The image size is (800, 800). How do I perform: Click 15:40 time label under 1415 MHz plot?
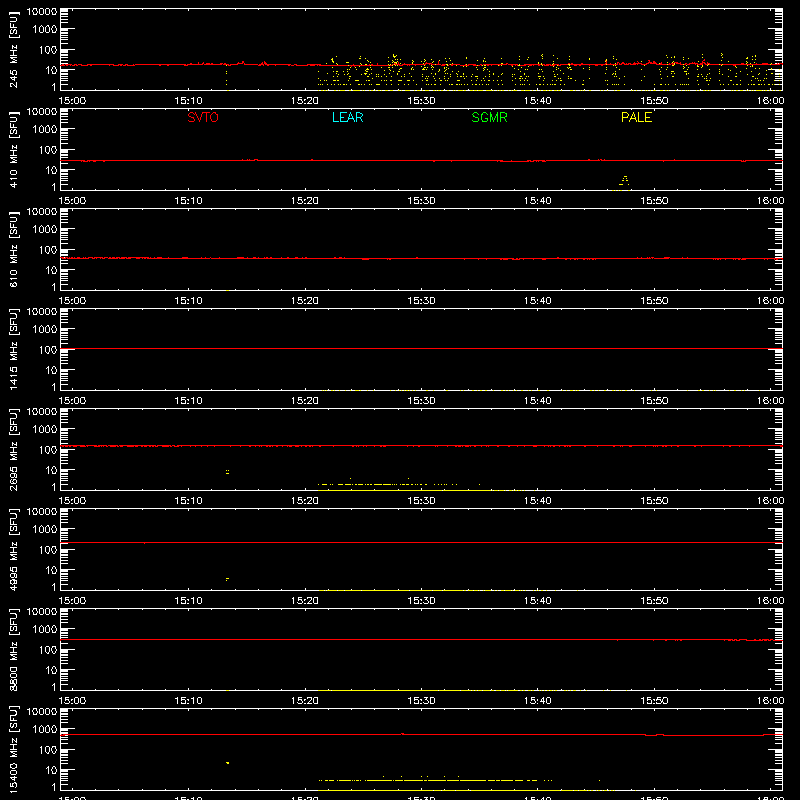coord(538,401)
